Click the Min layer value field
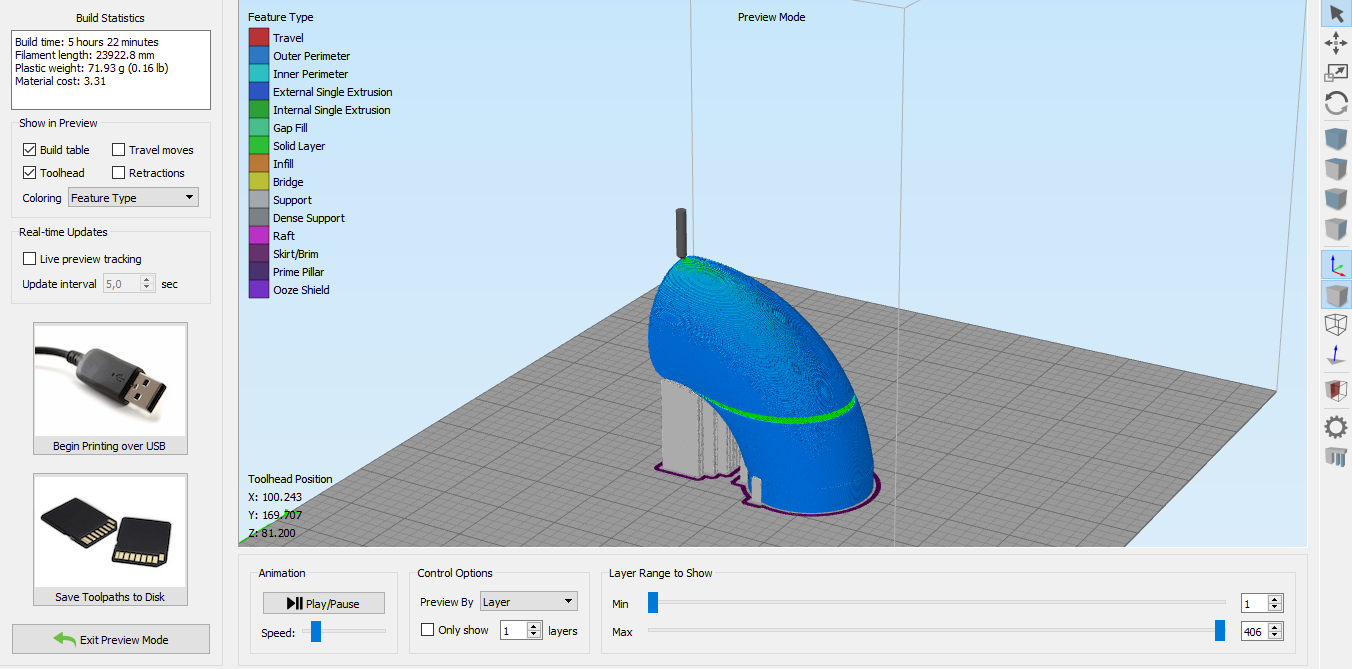Screen dimensions: 1352x669 coord(1254,604)
